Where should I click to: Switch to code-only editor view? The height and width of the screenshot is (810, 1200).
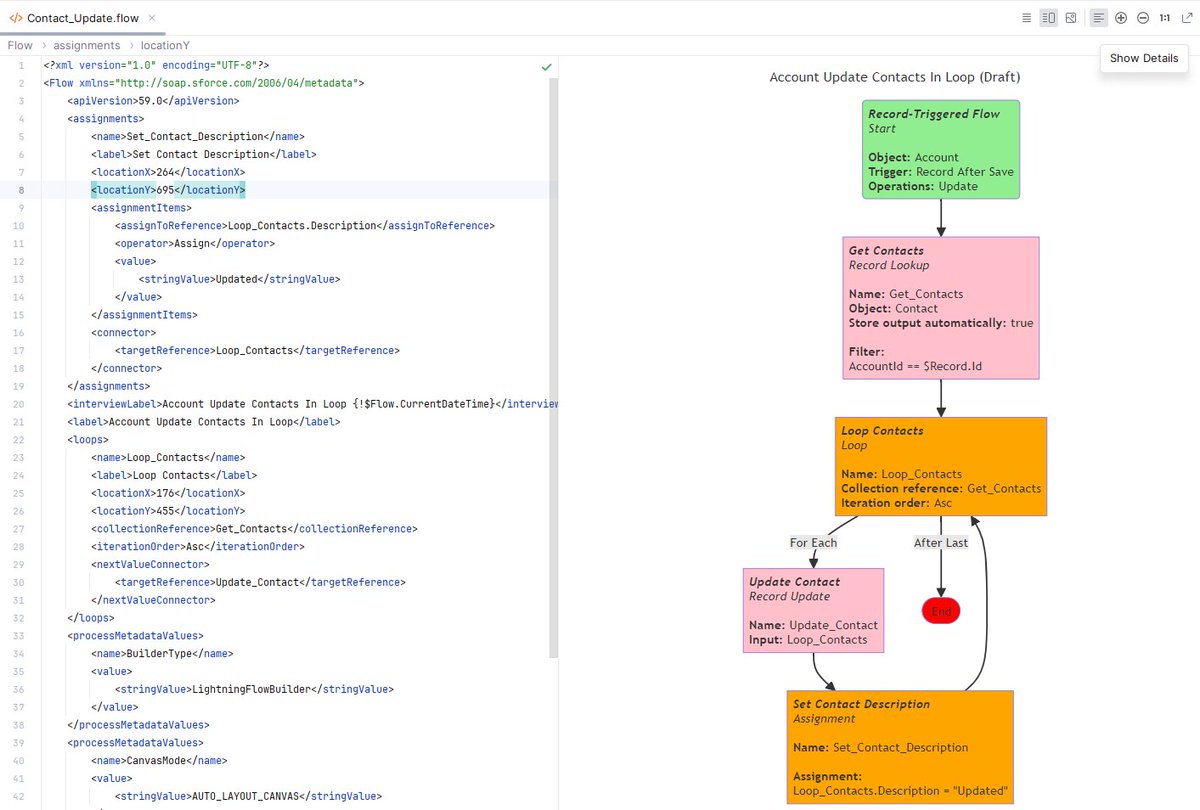tap(1028, 17)
